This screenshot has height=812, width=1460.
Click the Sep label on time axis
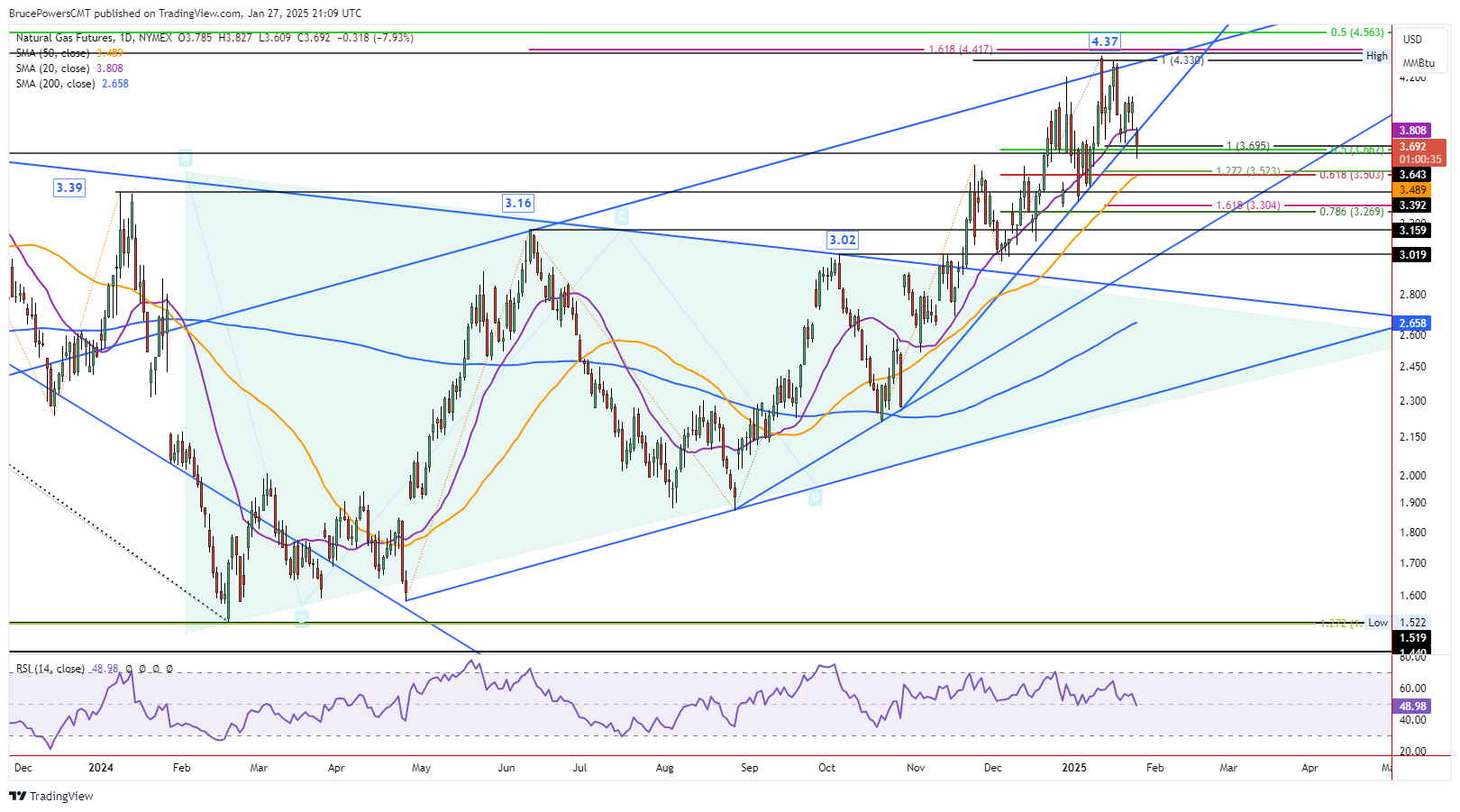point(749,768)
